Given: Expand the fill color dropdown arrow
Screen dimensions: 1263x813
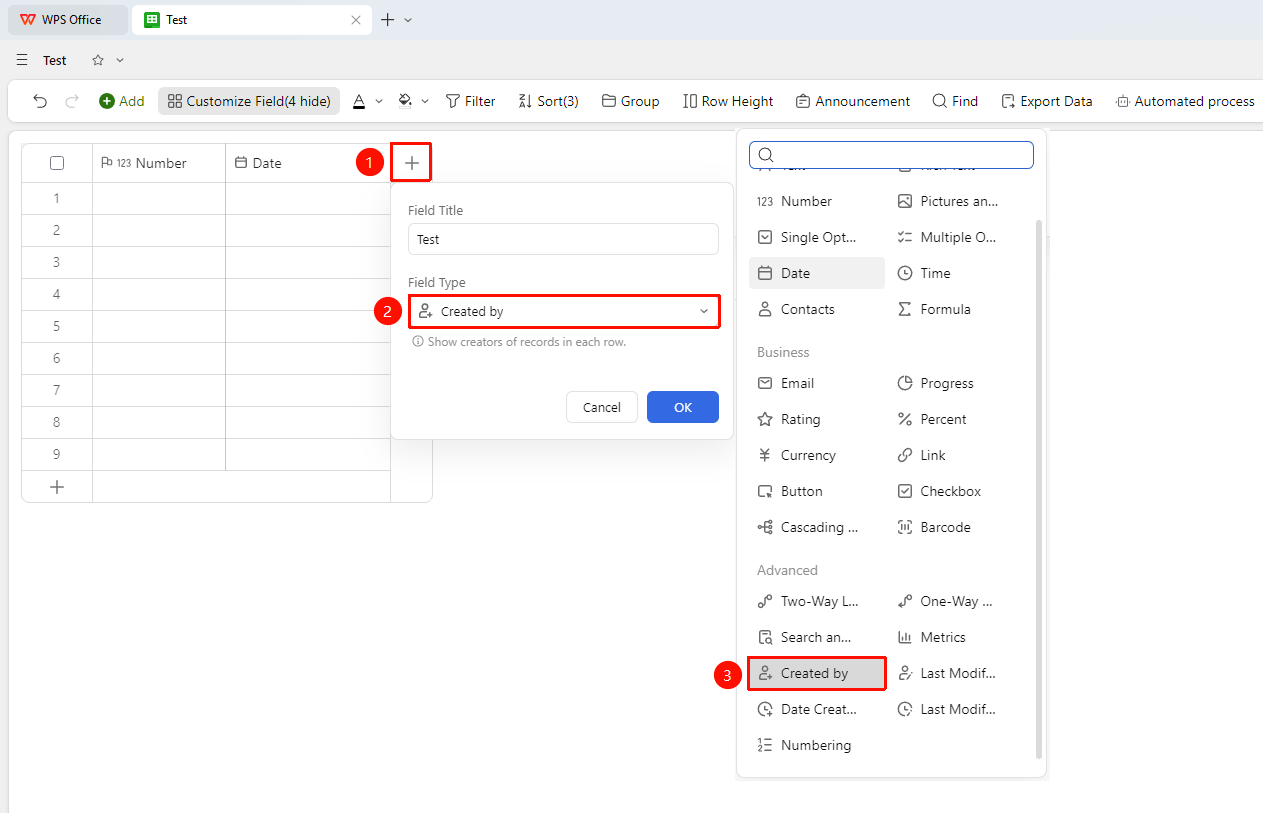Looking at the screenshot, I should pyautogui.click(x=425, y=101).
